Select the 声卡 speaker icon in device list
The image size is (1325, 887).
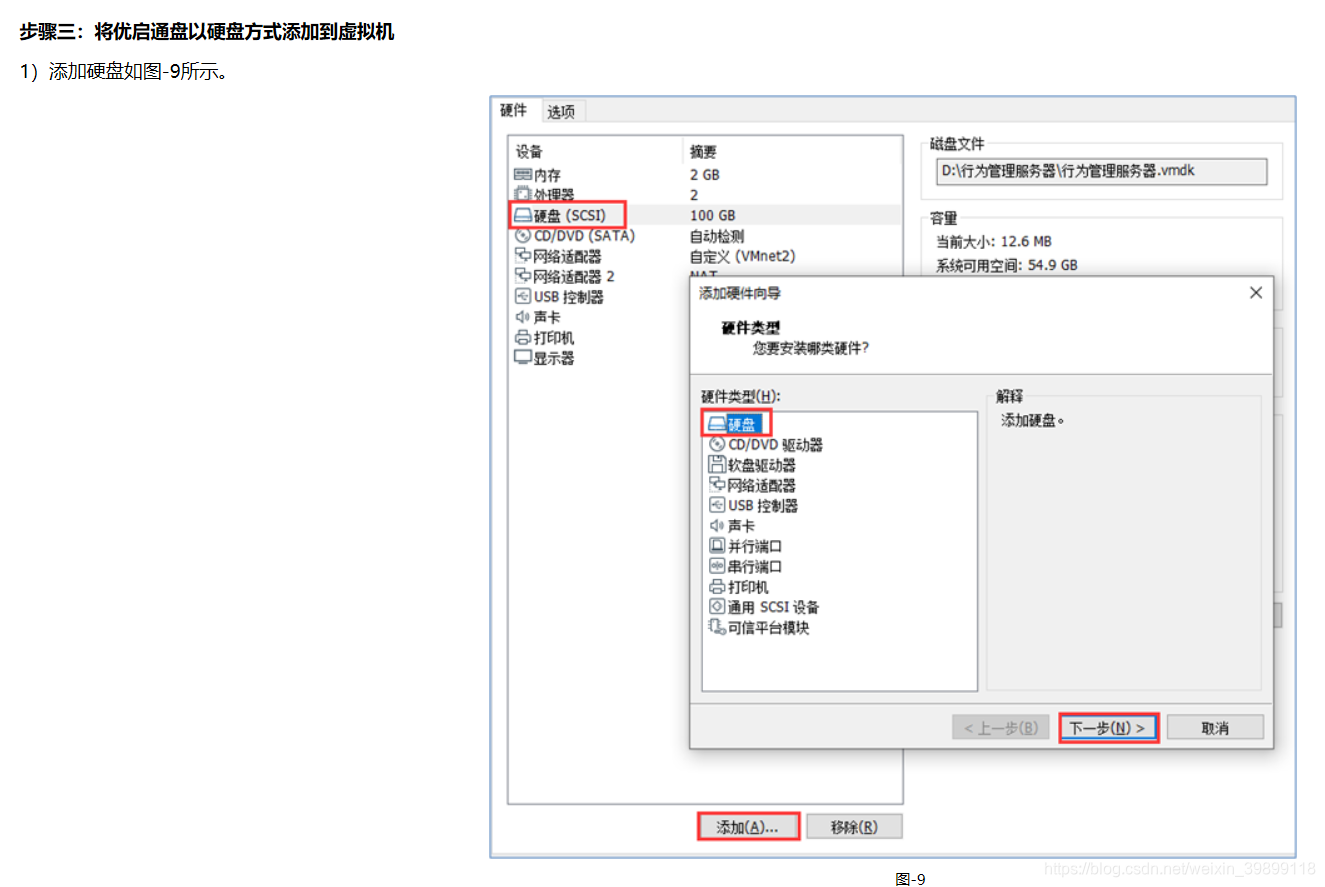(523, 317)
